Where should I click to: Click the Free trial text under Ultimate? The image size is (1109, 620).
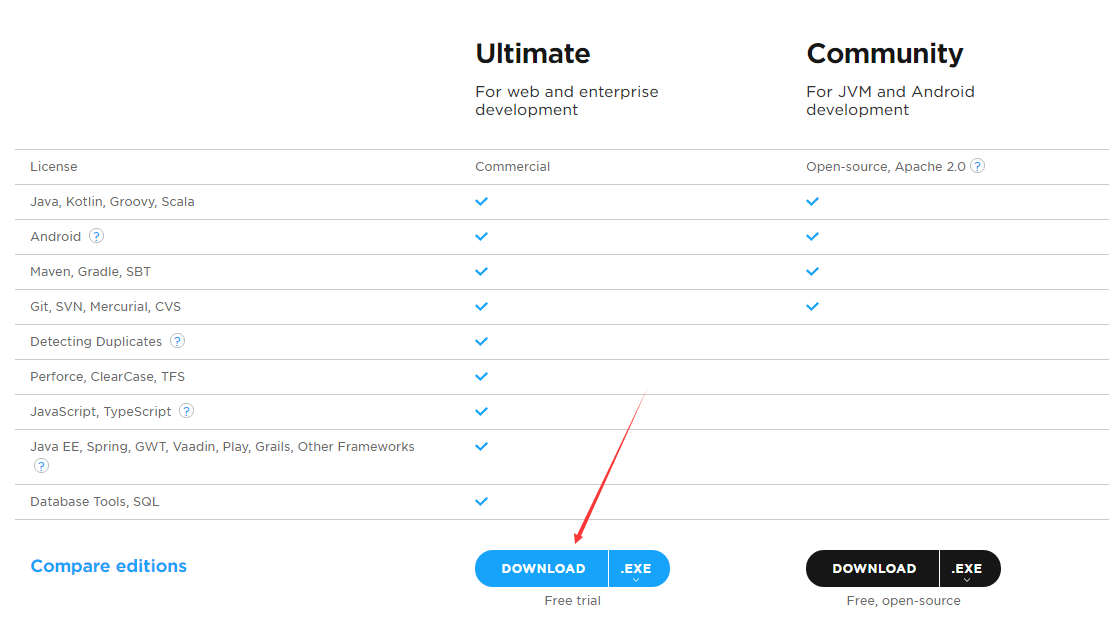[572, 600]
